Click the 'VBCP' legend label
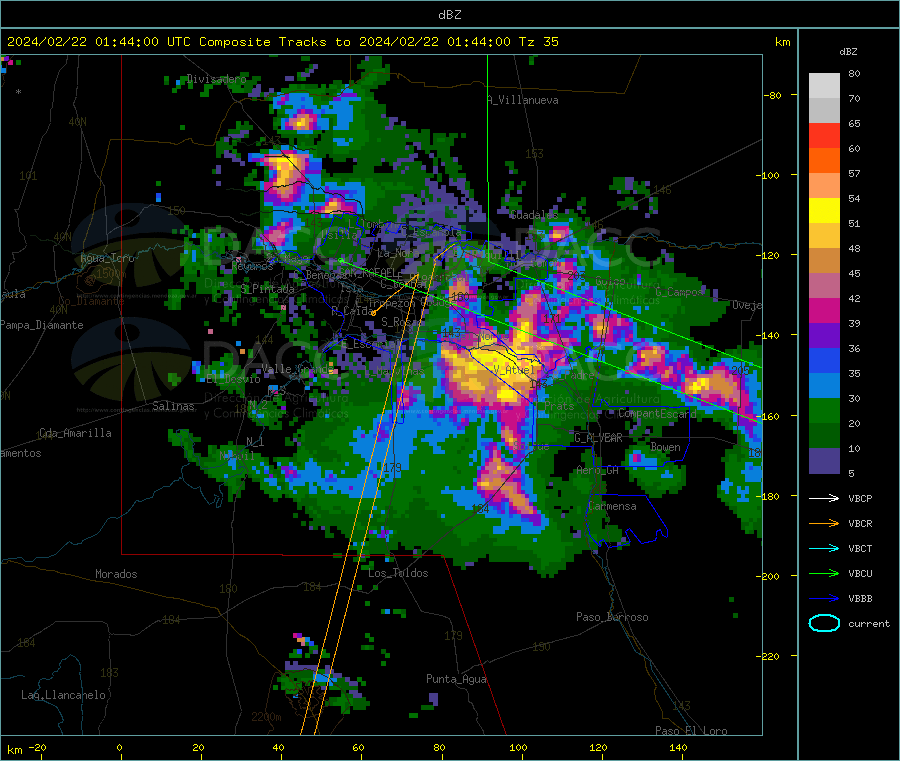 tap(860, 498)
